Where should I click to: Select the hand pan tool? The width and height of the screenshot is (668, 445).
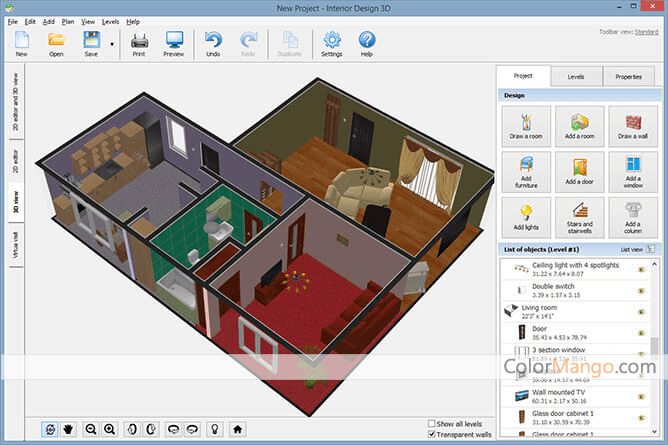pyautogui.click(x=69, y=429)
